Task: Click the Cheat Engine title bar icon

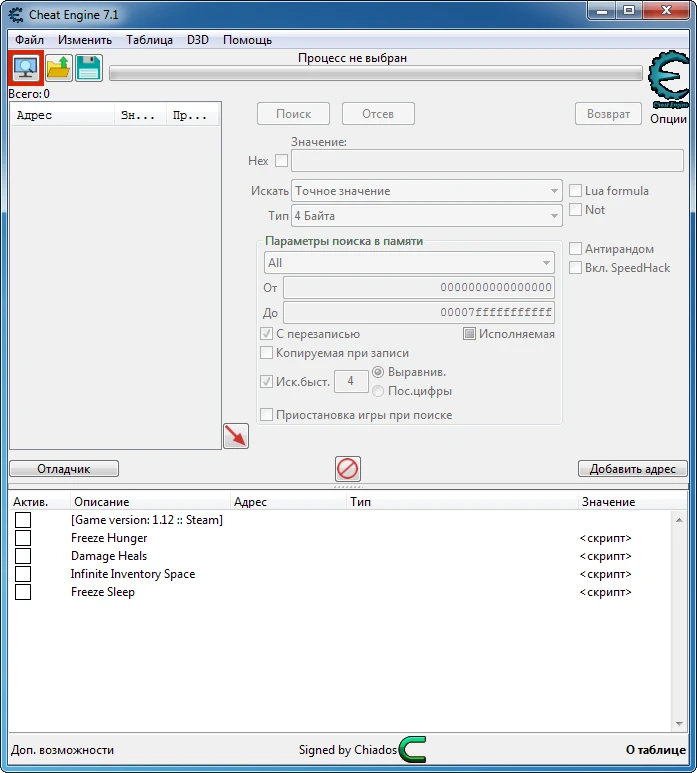Action: (x=16, y=15)
